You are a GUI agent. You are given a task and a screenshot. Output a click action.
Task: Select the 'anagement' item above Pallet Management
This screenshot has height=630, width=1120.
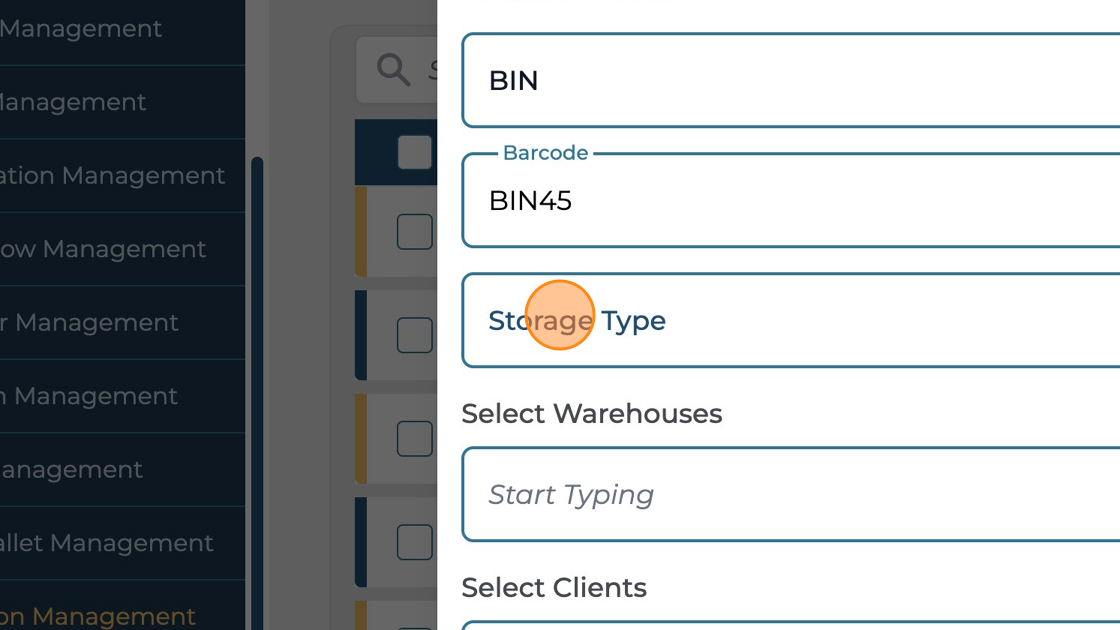tap(71, 470)
